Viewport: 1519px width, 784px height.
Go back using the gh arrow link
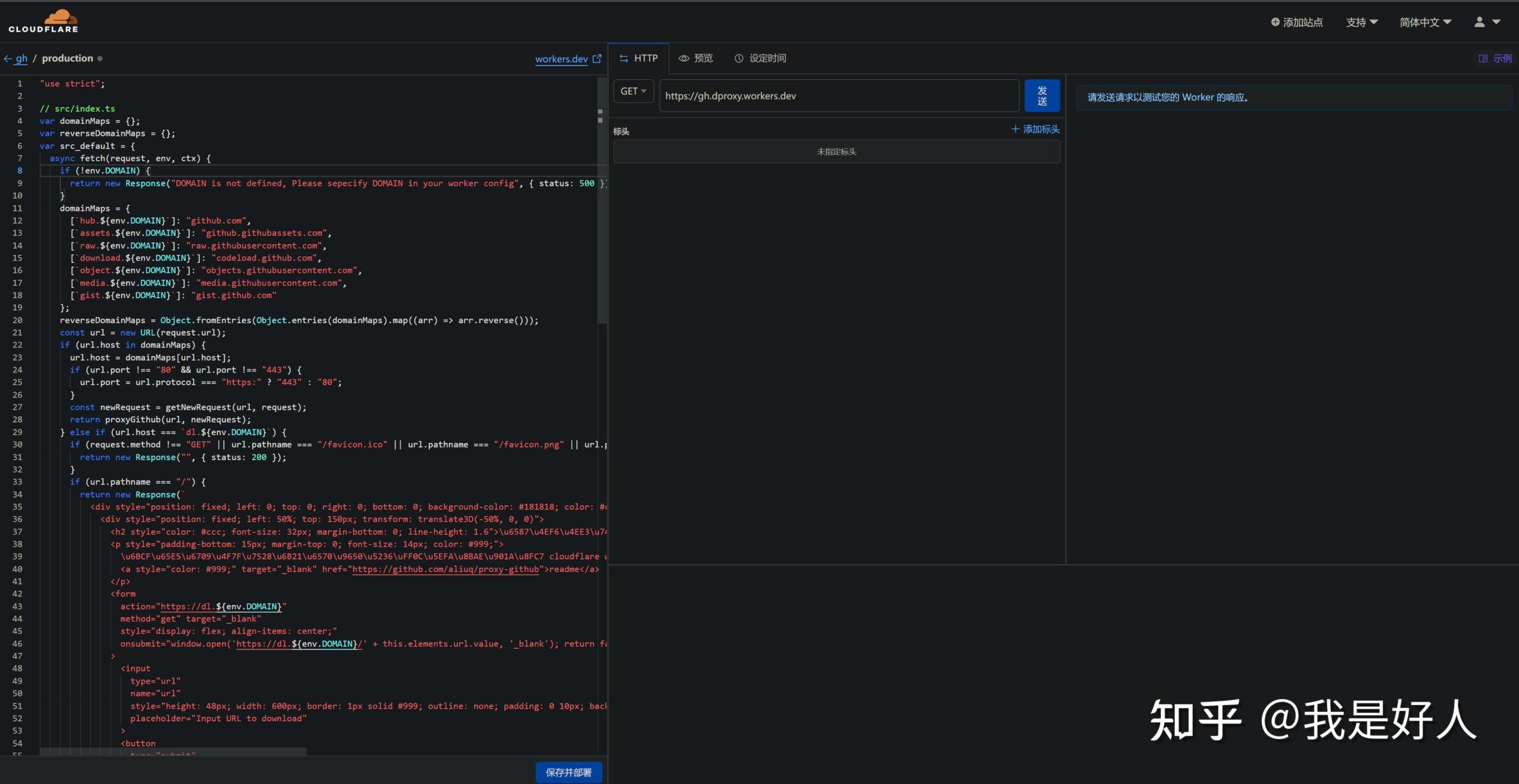tap(16, 58)
